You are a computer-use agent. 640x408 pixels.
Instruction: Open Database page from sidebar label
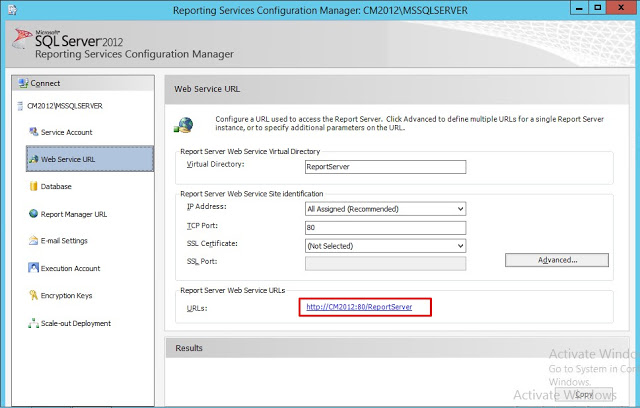point(56,186)
